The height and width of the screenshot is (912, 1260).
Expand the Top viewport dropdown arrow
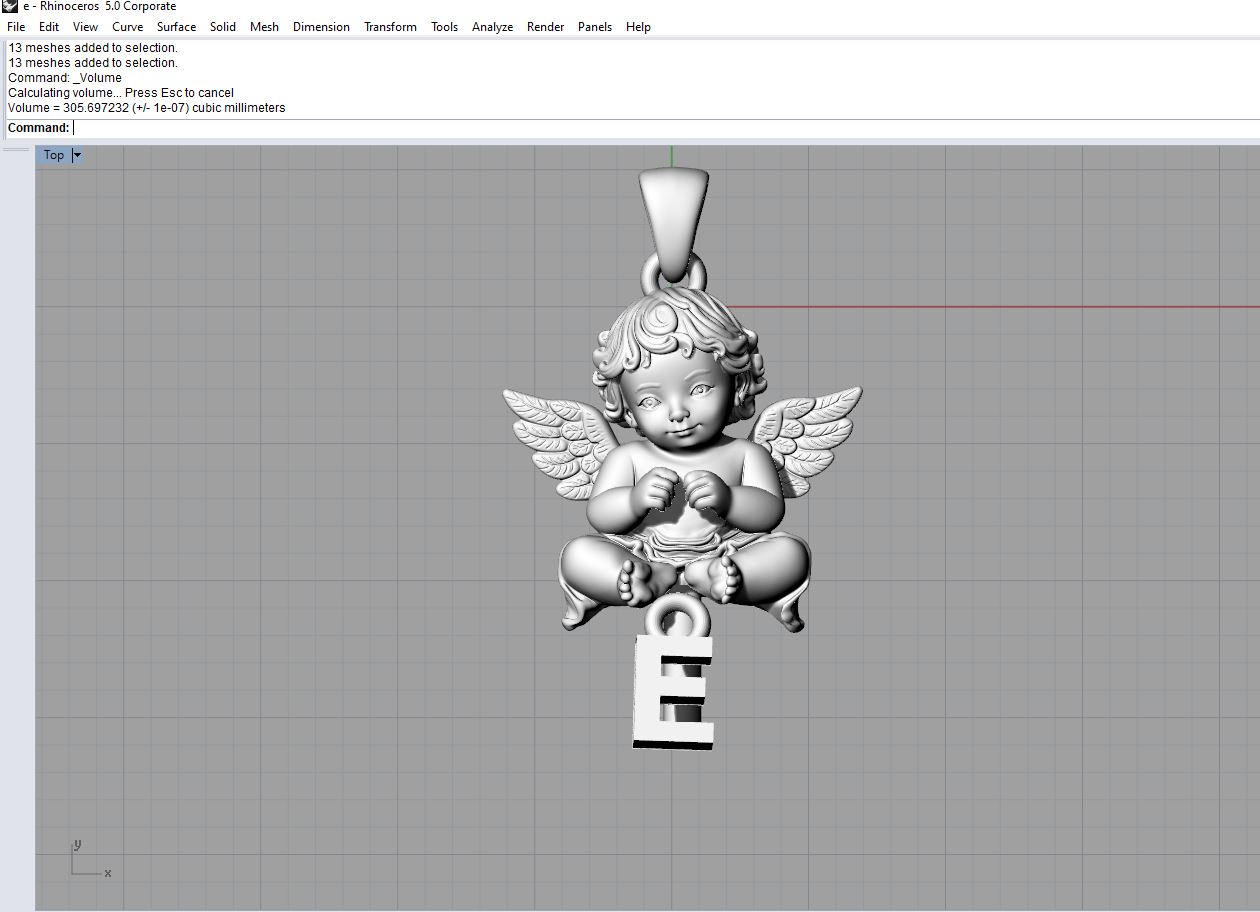tap(77, 155)
